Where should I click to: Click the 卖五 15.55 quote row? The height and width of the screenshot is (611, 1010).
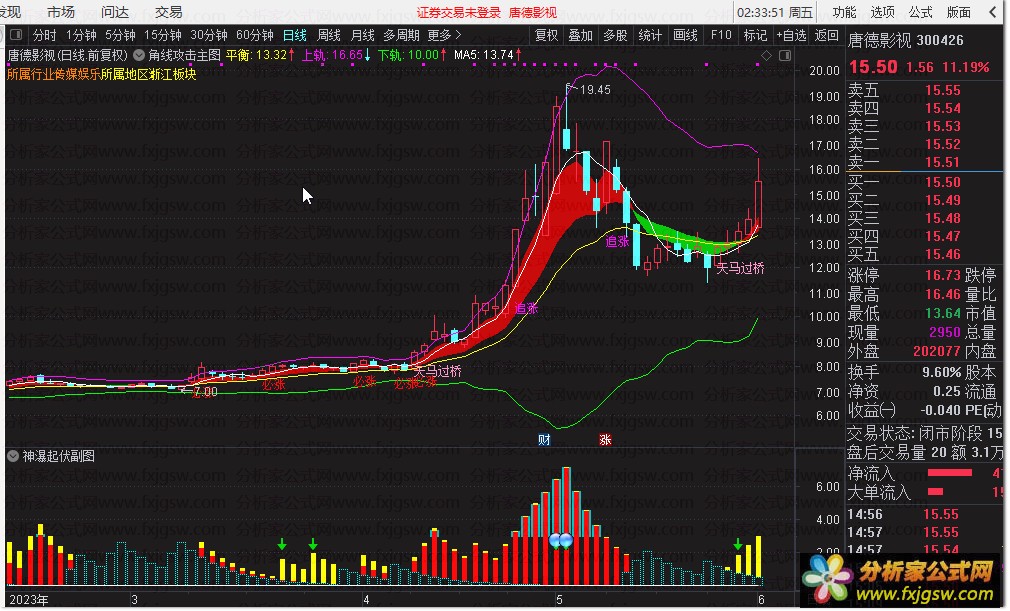pos(904,91)
